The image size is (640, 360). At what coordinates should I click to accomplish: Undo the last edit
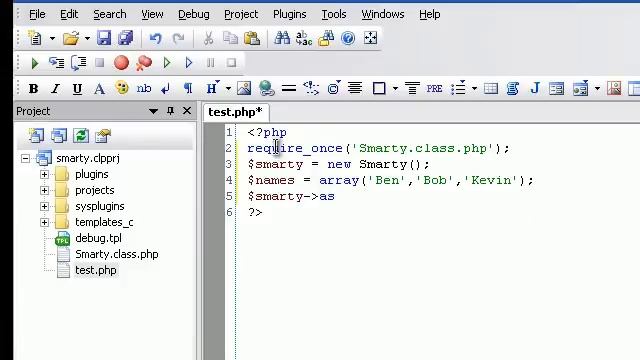[x=156, y=39]
